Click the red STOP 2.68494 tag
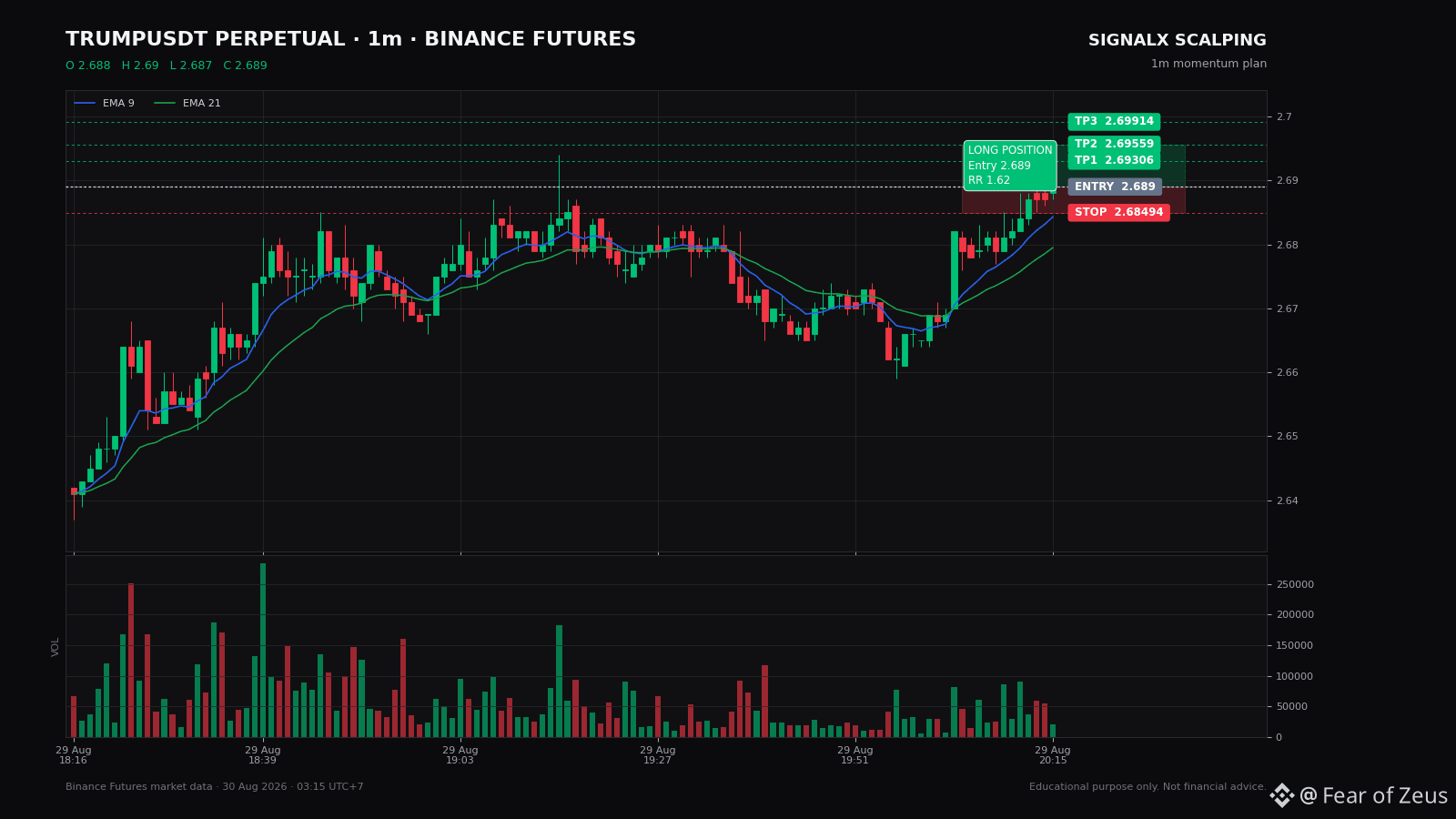The image size is (1456, 819). pos(1118,212)
